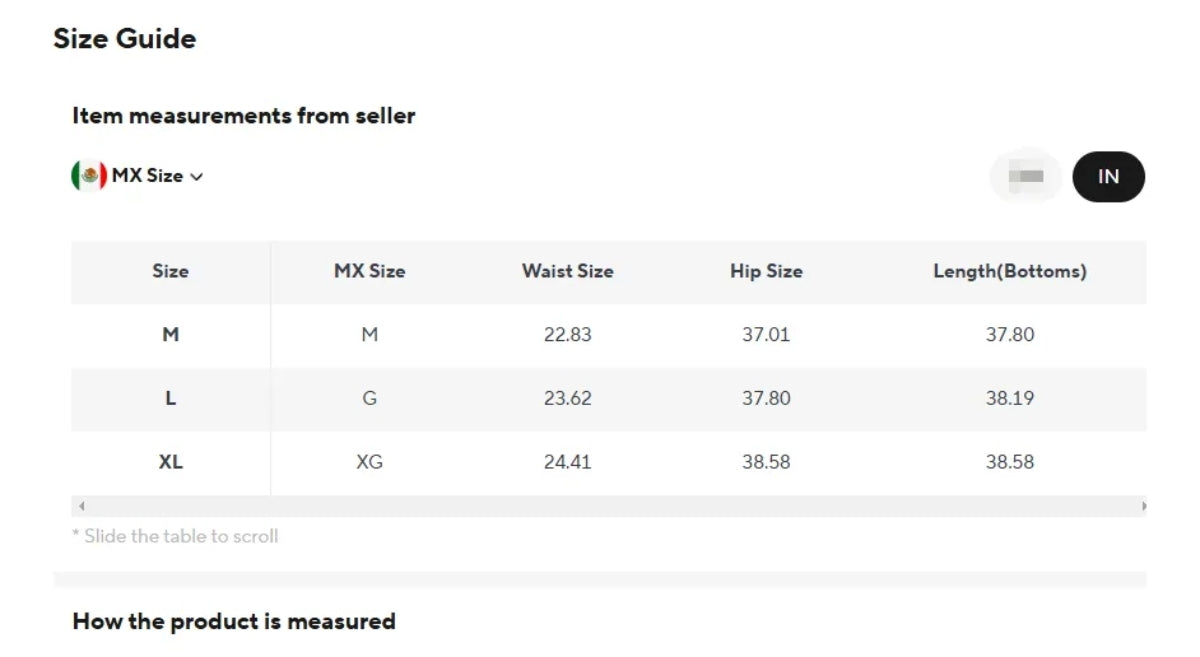The image size is (1200, 657).
Task: Click the 37.01 hip measurement
Action: coord(766,335)
